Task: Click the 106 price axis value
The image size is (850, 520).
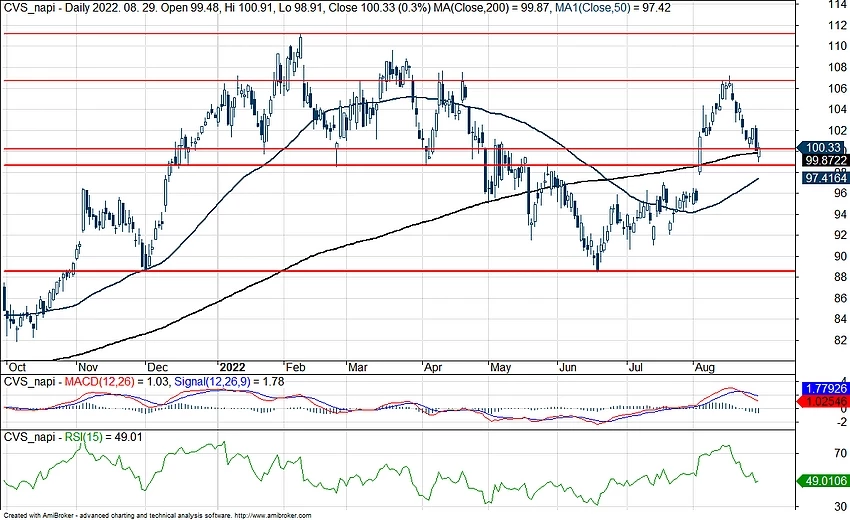Action: pyautogui.click(x=837, y=88)
